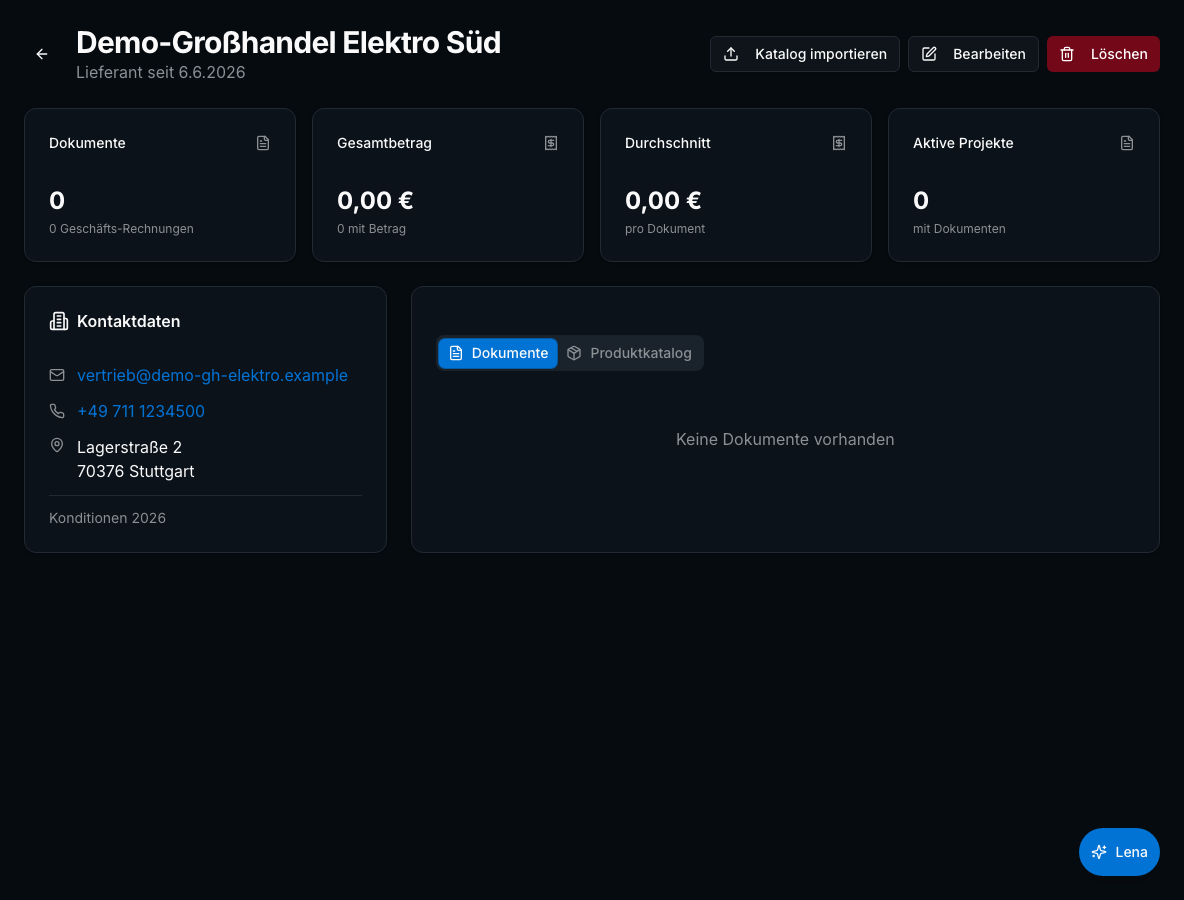Switch to the Produktkatalog tab

[x=630, y=353]
